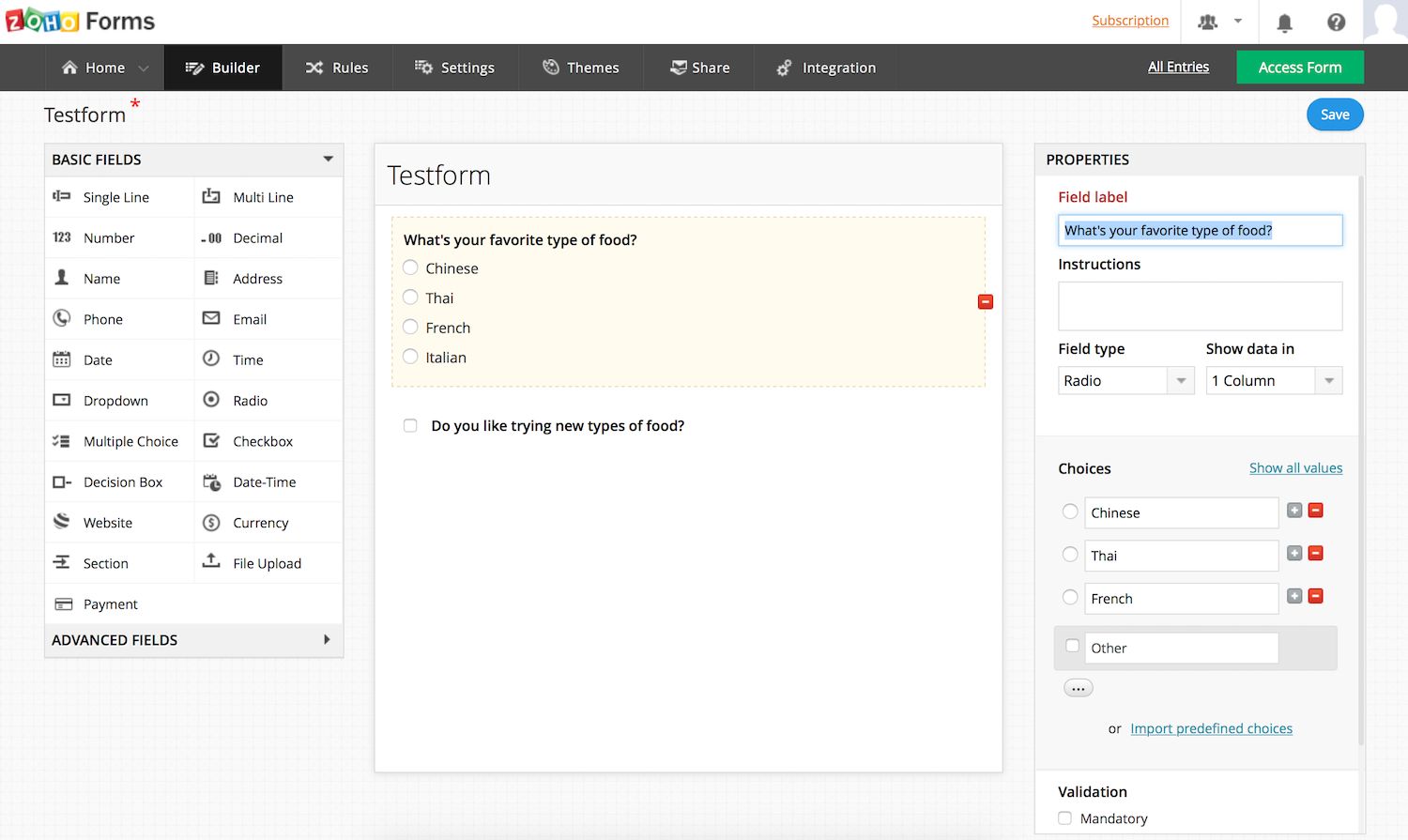The image size is (1408, 840).
Task: Add a Currency field from basic fields
Action: pos(260,523)
